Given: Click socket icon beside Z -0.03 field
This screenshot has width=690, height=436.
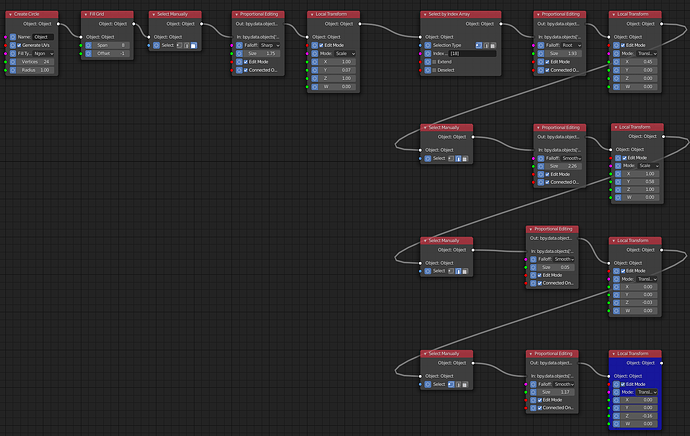Looking at the screenshot, I should (616, 303).
